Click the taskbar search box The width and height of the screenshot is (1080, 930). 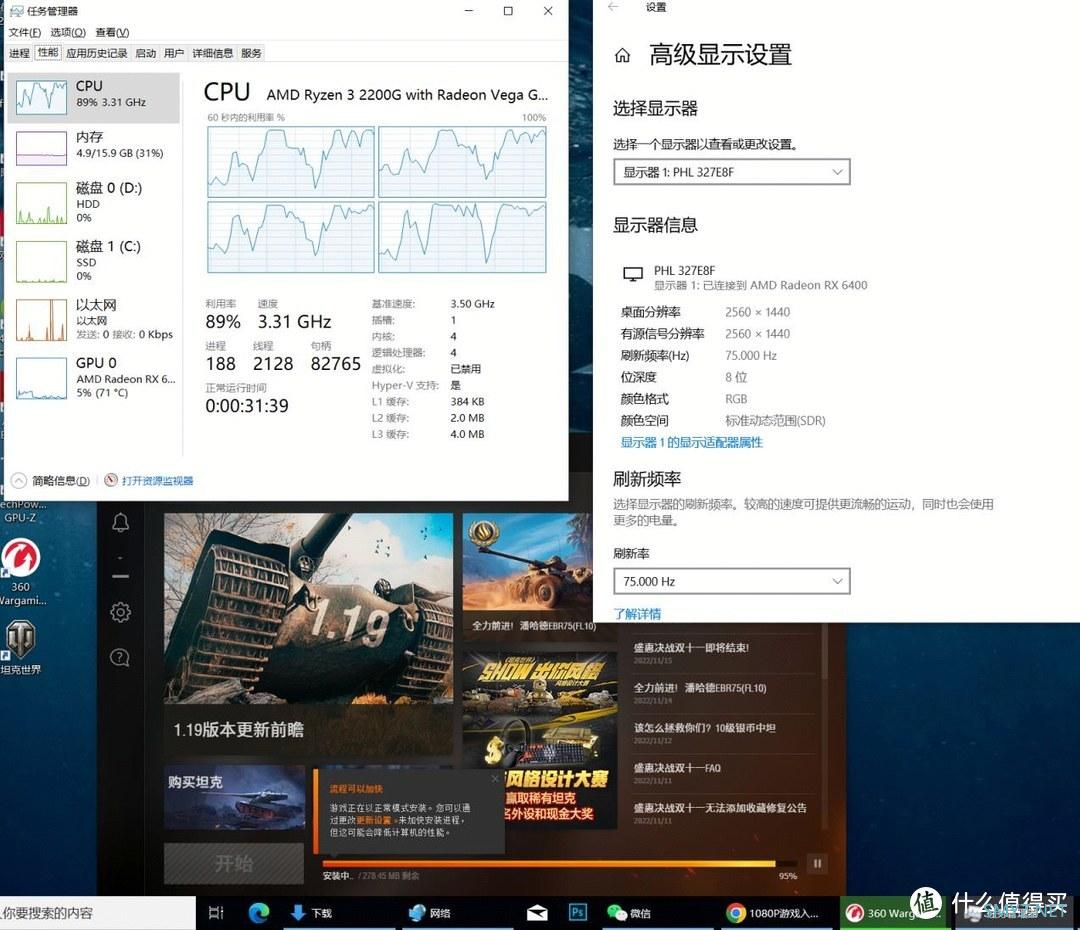[98, 913]
